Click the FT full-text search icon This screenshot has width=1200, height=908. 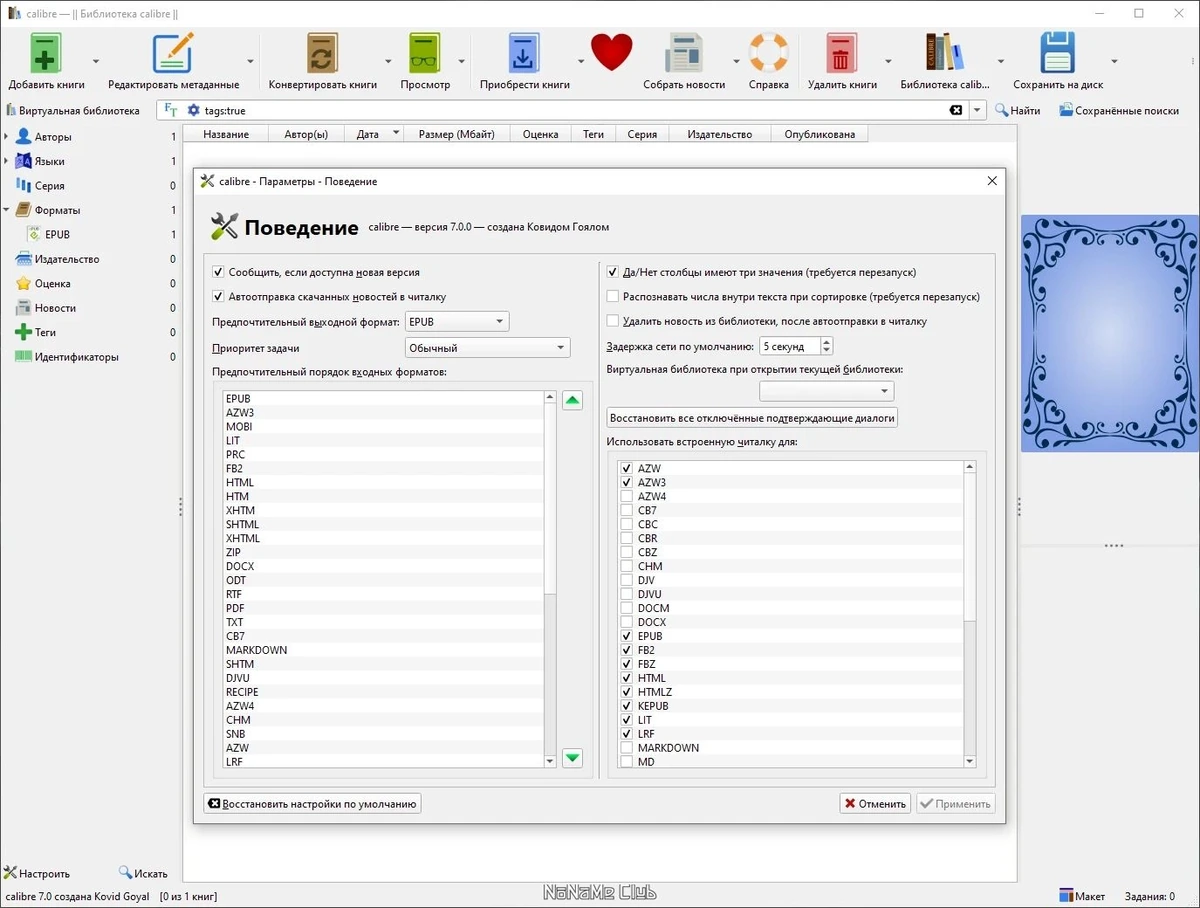coord(171,111)
